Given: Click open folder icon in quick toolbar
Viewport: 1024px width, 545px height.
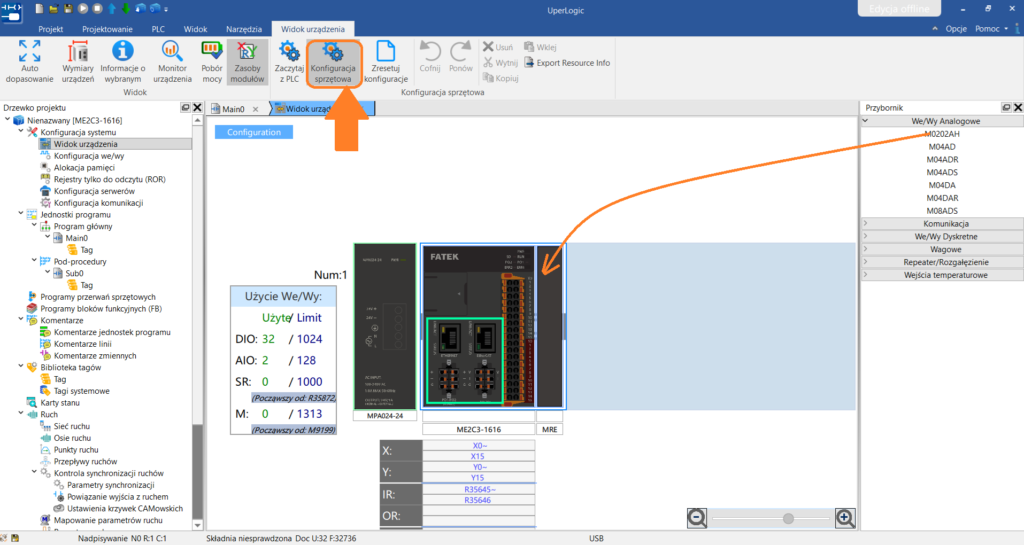Looking at the screenshot, I should (x=54, y=9).
